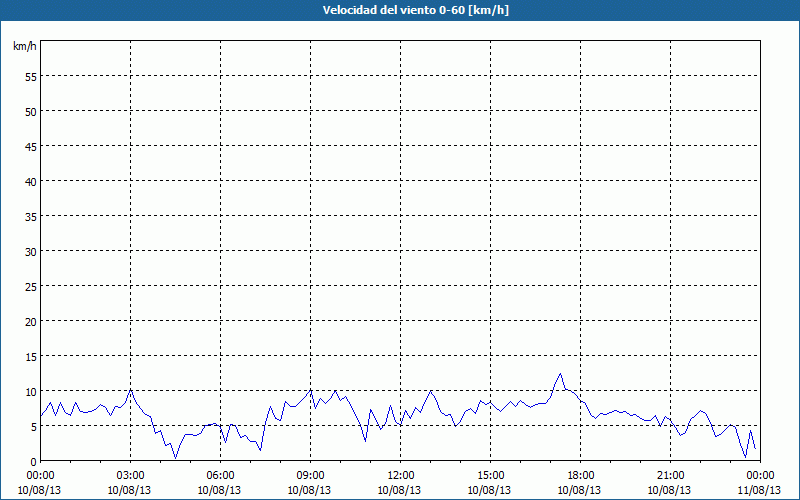Click the 06:00 time label
This screenshot has height=500, width=800.
(220, 476)
